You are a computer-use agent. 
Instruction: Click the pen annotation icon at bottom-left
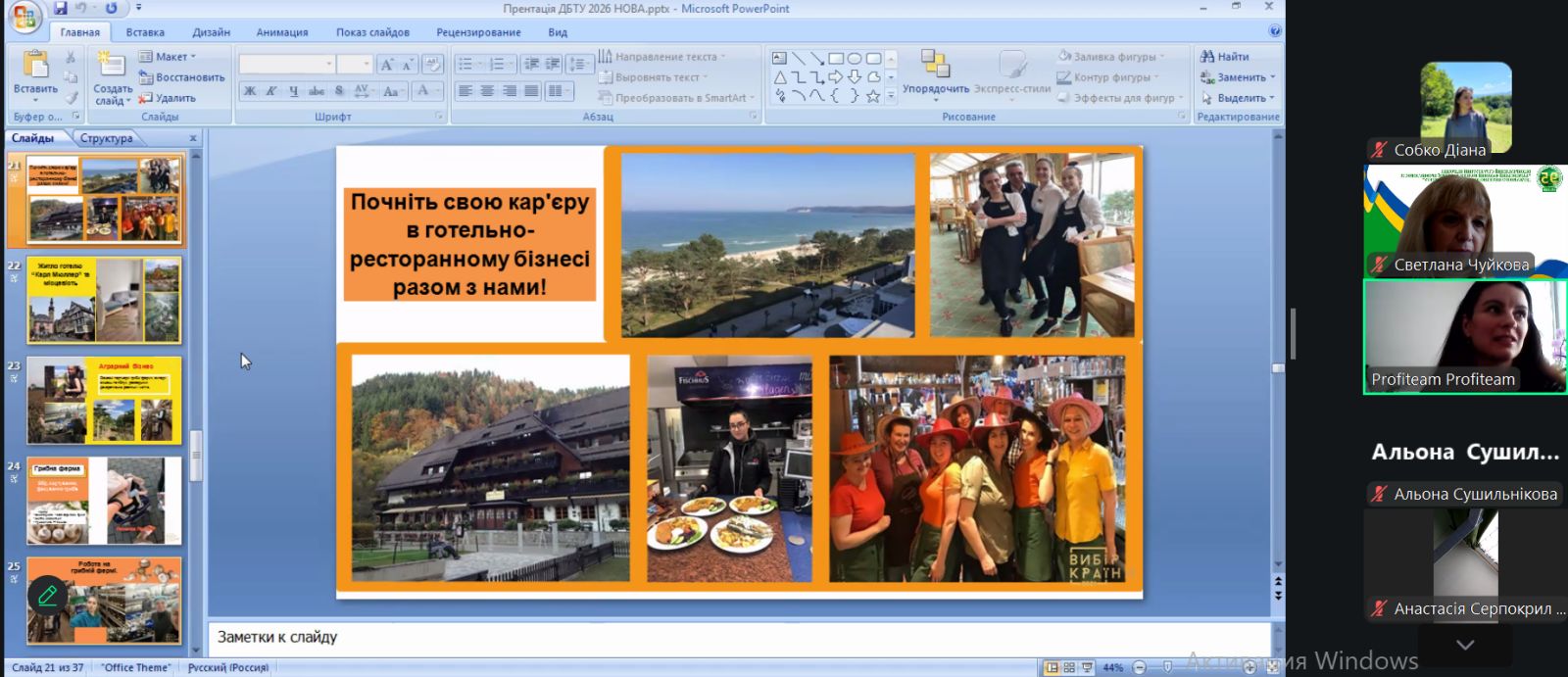(47, 595)
